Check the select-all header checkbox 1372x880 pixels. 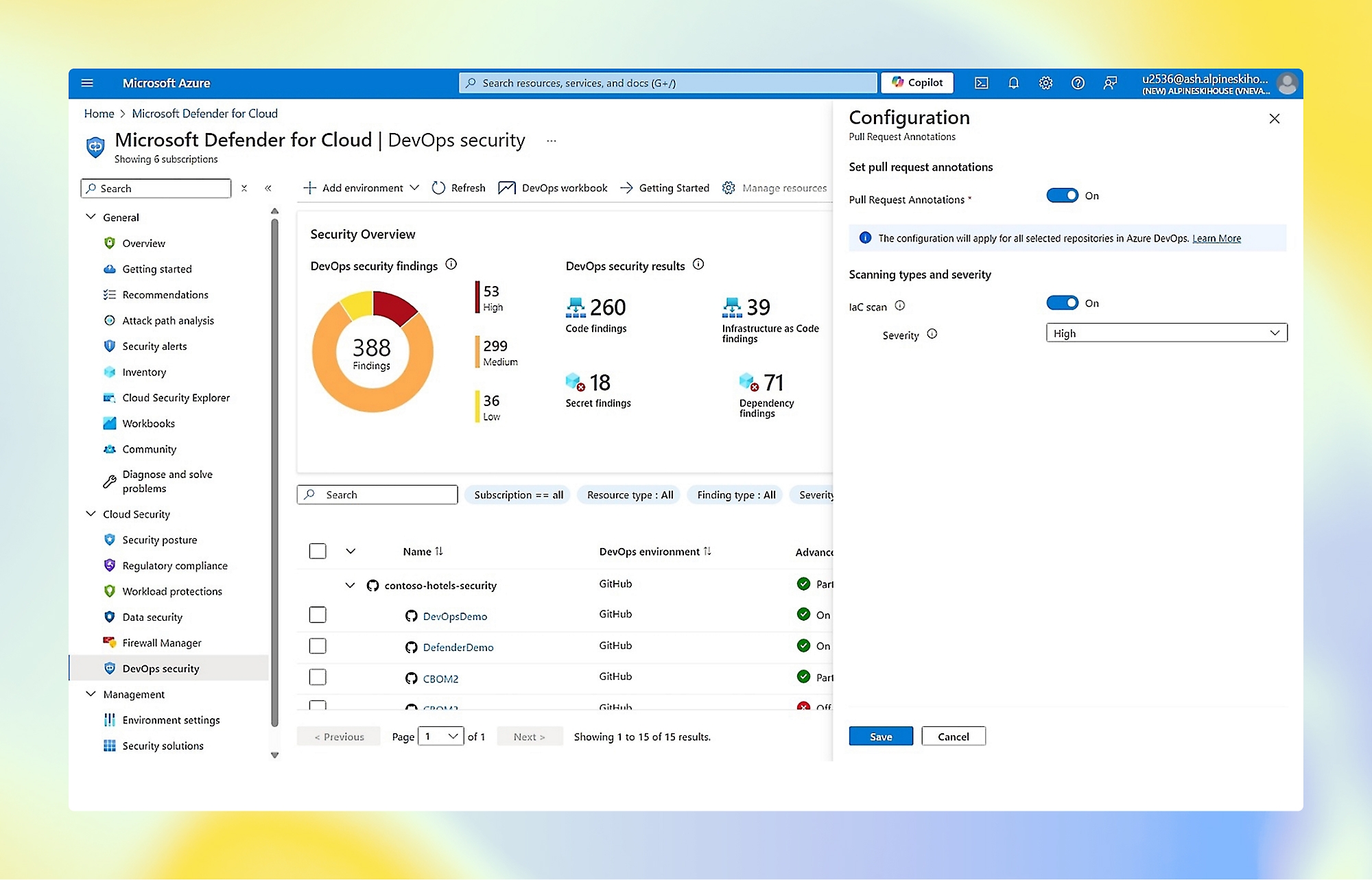tap(318, 551)
